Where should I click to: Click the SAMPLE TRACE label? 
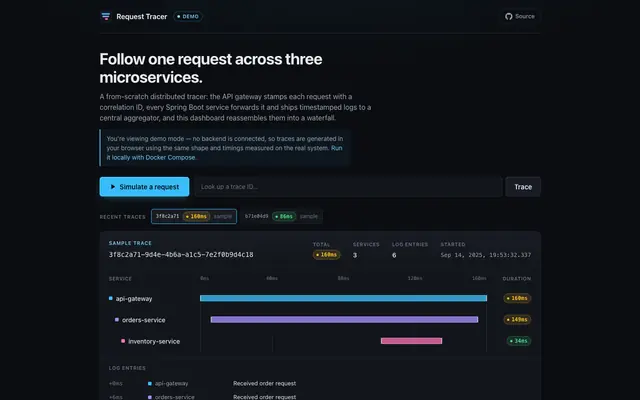click(130, 243)
